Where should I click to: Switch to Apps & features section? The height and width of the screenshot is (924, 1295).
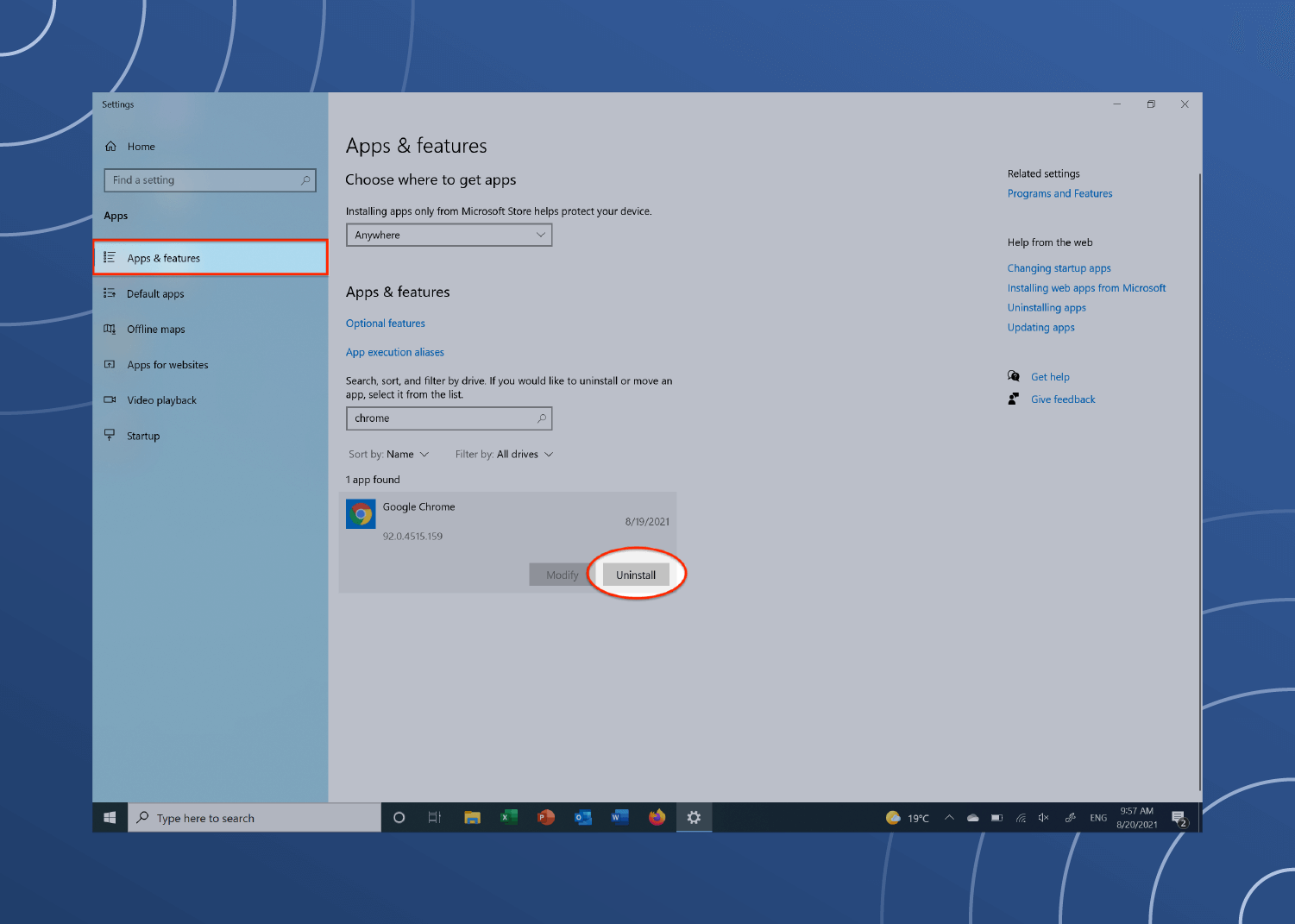point(163,257)
